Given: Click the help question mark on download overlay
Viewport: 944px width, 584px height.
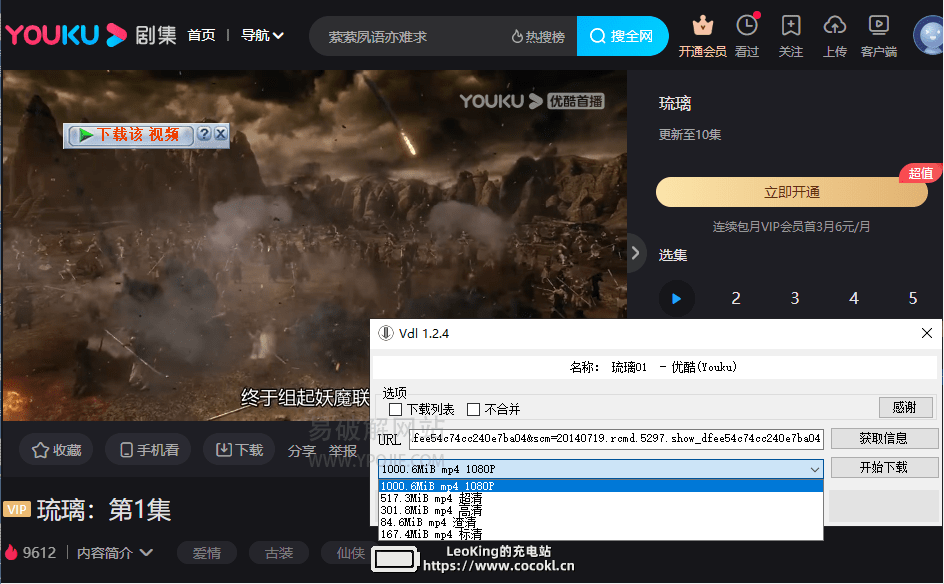Looking at the screenshot, I should [204, 134].
